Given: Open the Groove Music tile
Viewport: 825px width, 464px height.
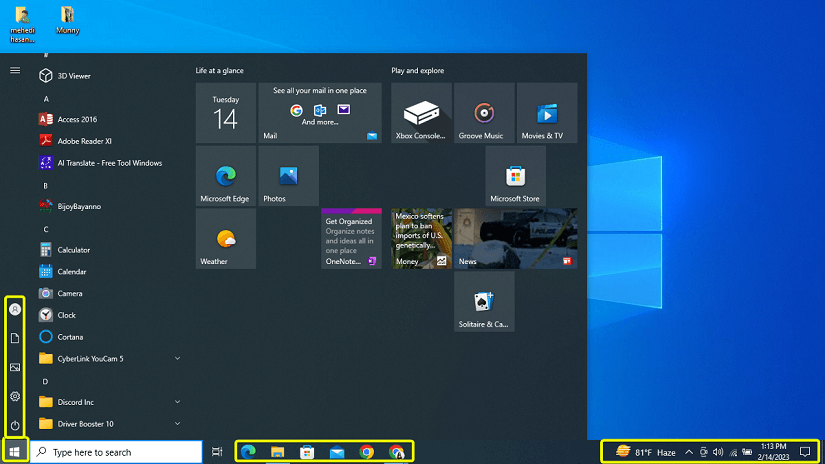Looking at the screenshot, I should [x=484, y=113].
